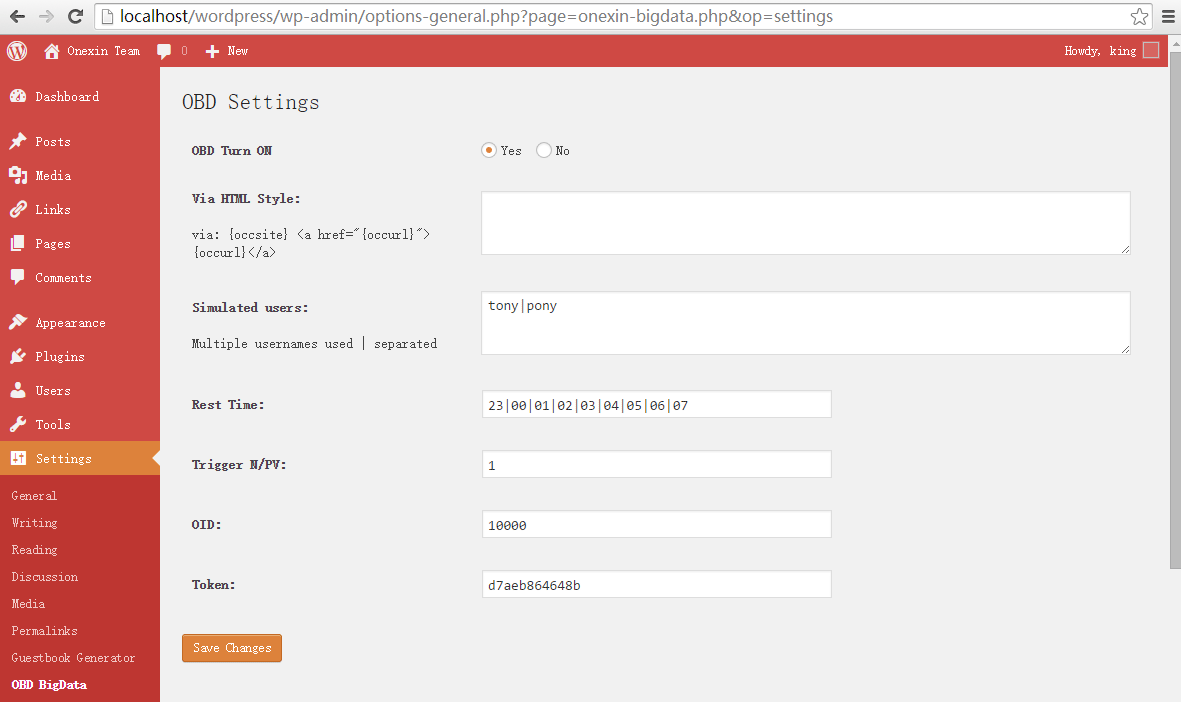Click Howdy, king account link
The width and height of the screenshot is (1181, 702).
[1100, 50]
